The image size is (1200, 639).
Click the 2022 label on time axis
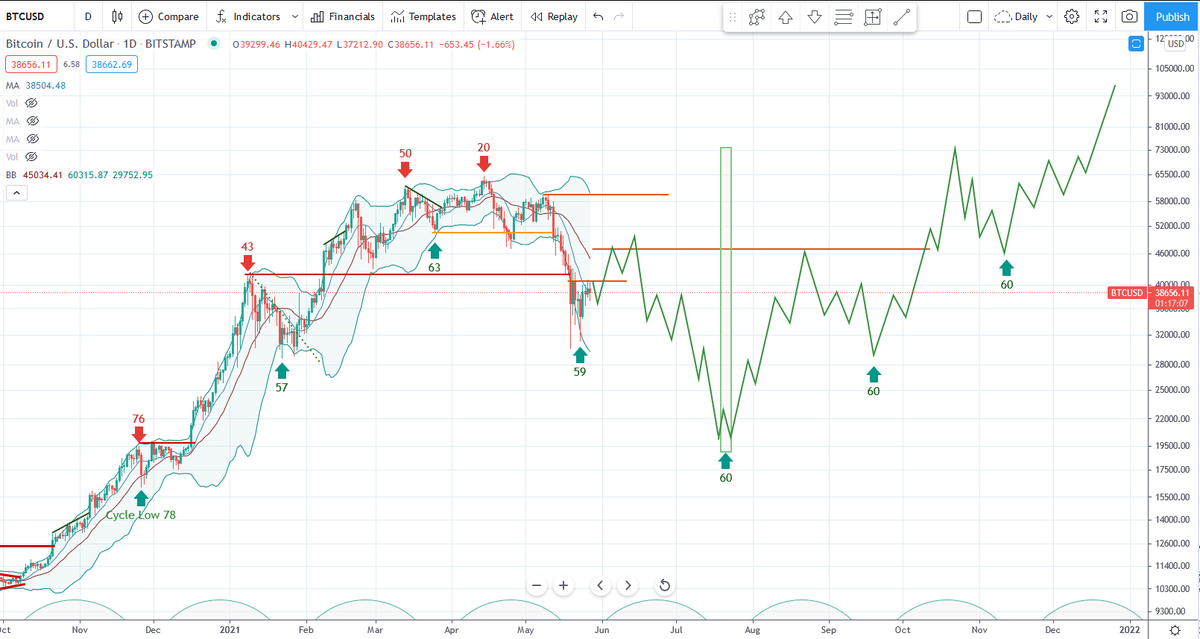click(1131, 631)
